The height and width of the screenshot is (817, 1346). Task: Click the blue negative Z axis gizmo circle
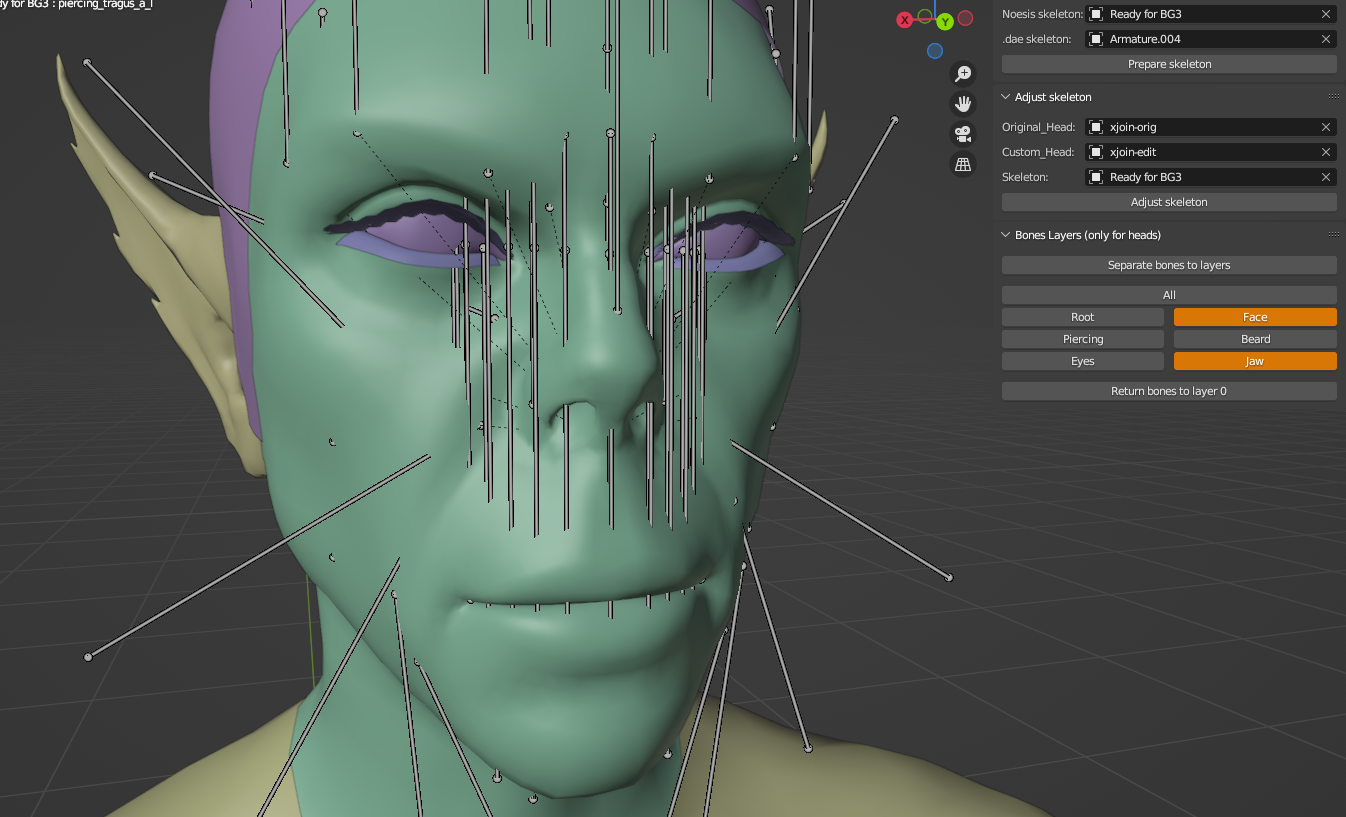point(935,51)
